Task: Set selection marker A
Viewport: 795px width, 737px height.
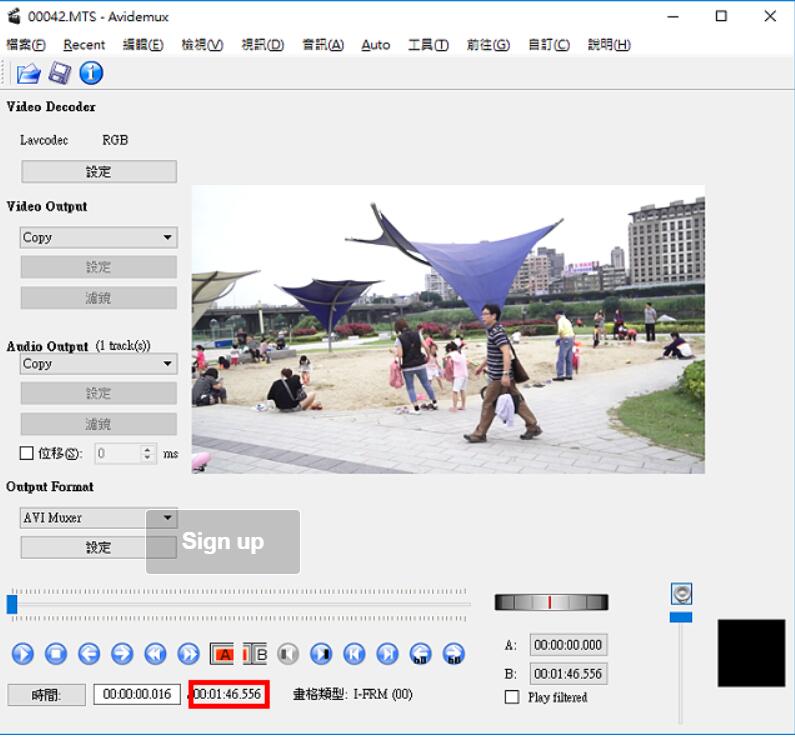Action: (222, 654)
